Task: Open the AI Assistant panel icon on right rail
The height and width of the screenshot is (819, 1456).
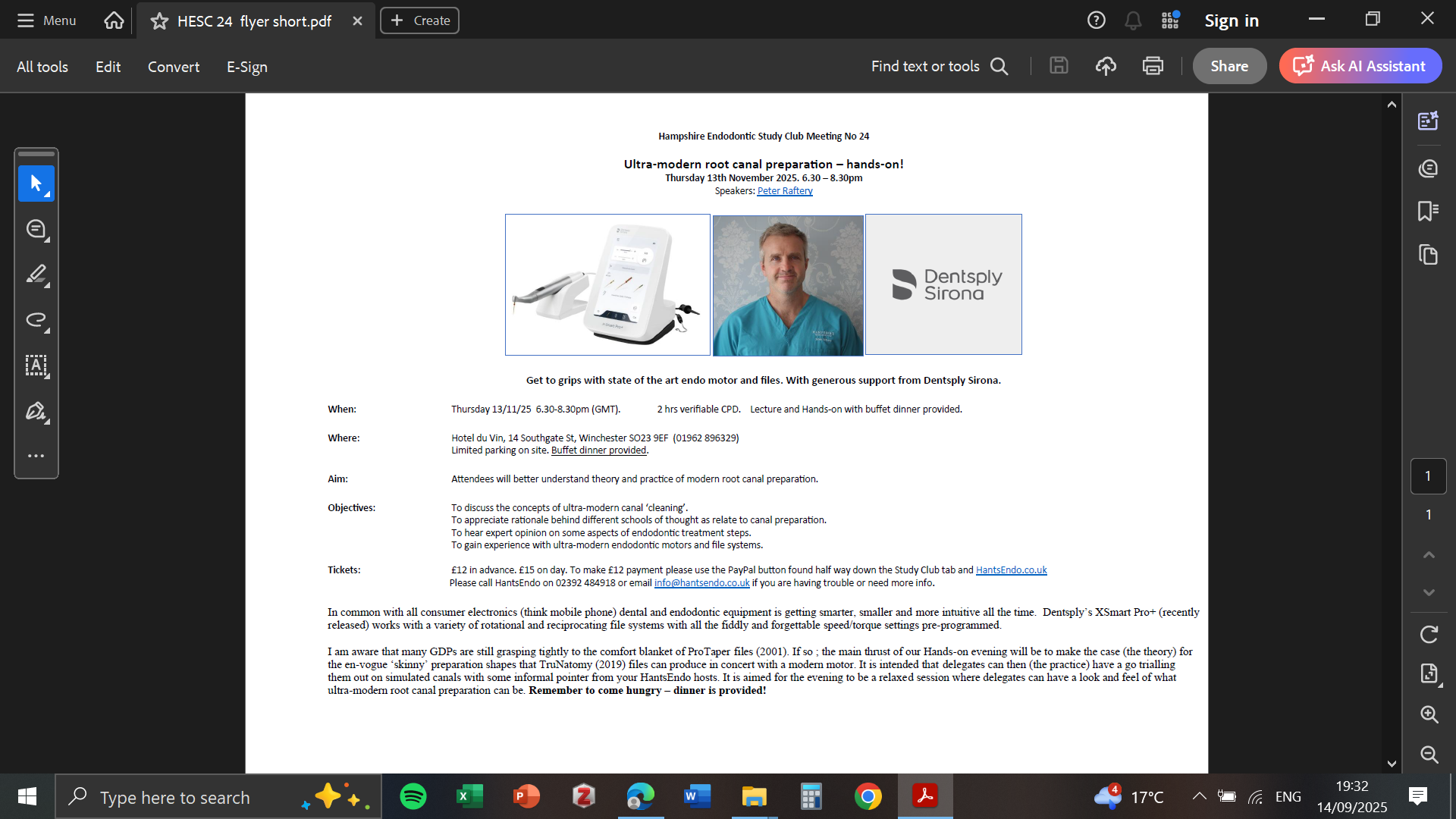Action: [x=1429, y=121]
